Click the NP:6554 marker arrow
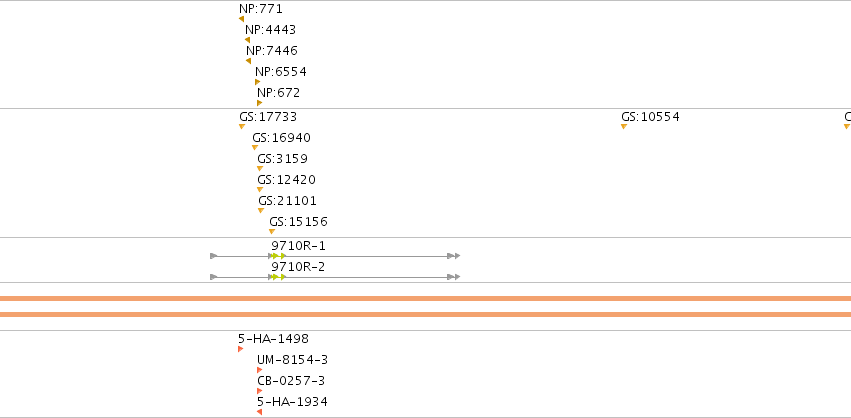This screenshot has width=851, height=418. 258,82
